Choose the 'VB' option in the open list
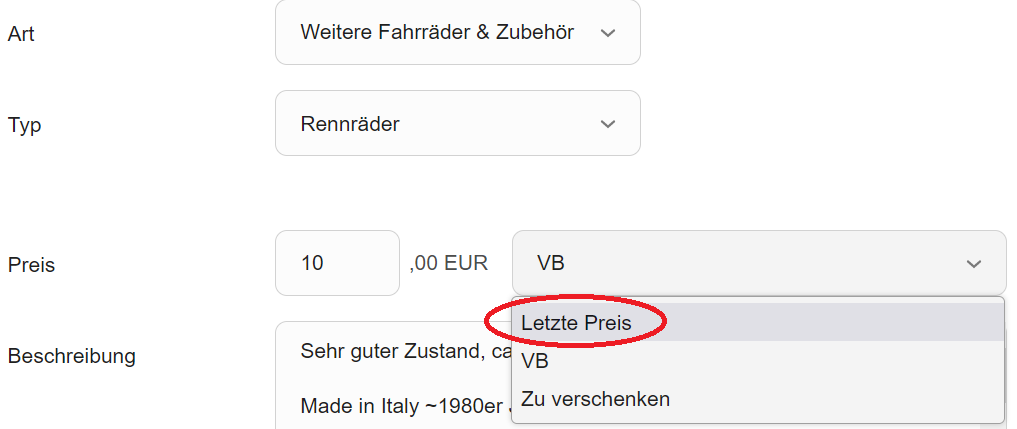Viewport: 1017px width, 429px height. coord(536,361)
